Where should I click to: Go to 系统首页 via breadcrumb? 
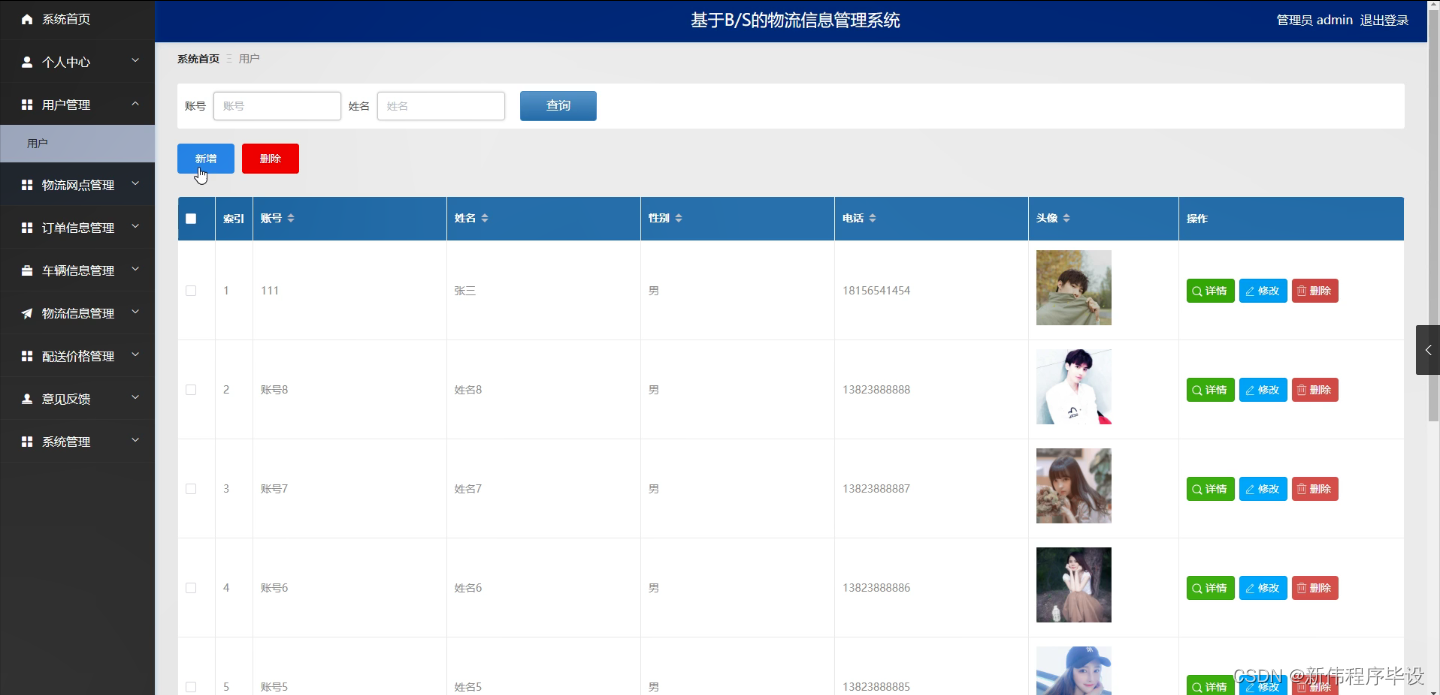tap(198, 59)
